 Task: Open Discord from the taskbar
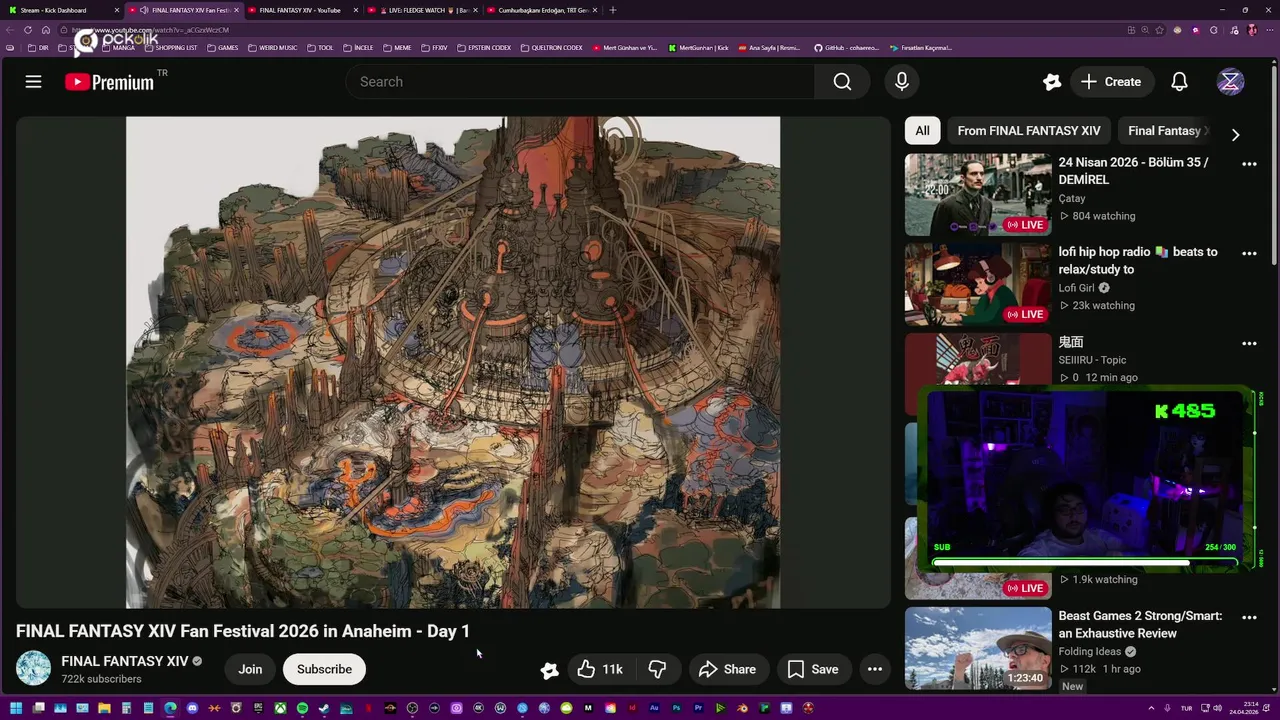[192, 708]
